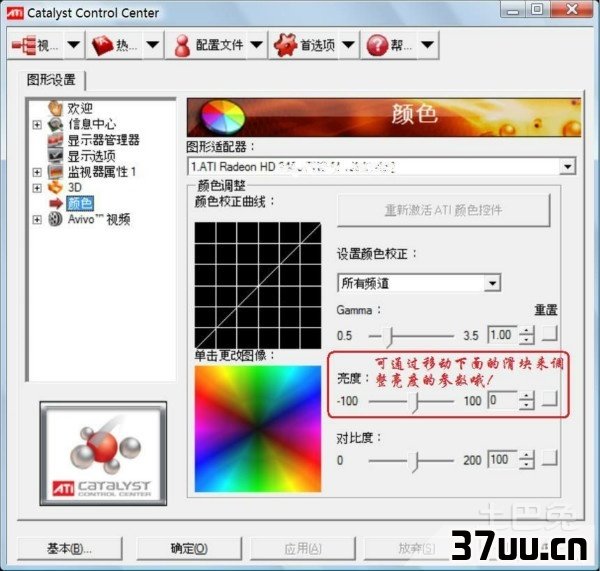This screenshot has width=600, height=571.
Task: Click the color correction curve graph
Action: (258, 285)
